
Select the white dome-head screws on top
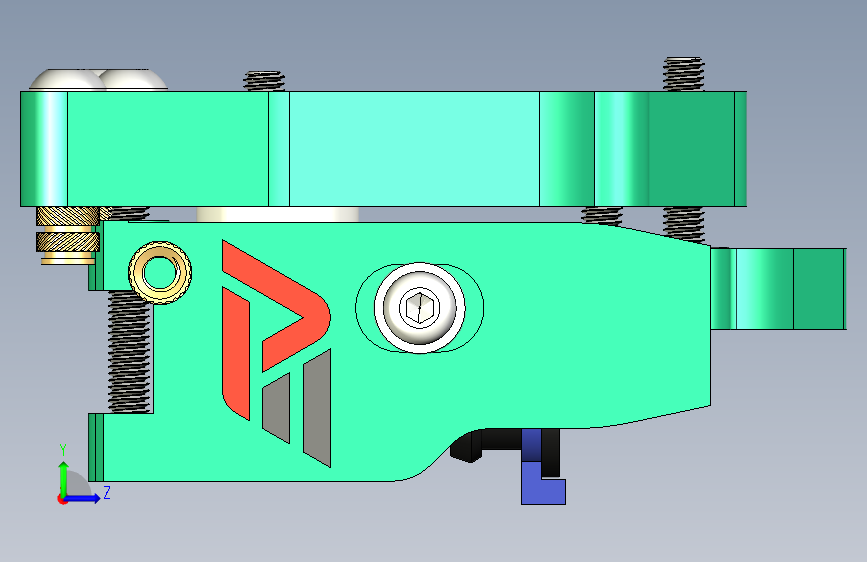tap(98, 80)
